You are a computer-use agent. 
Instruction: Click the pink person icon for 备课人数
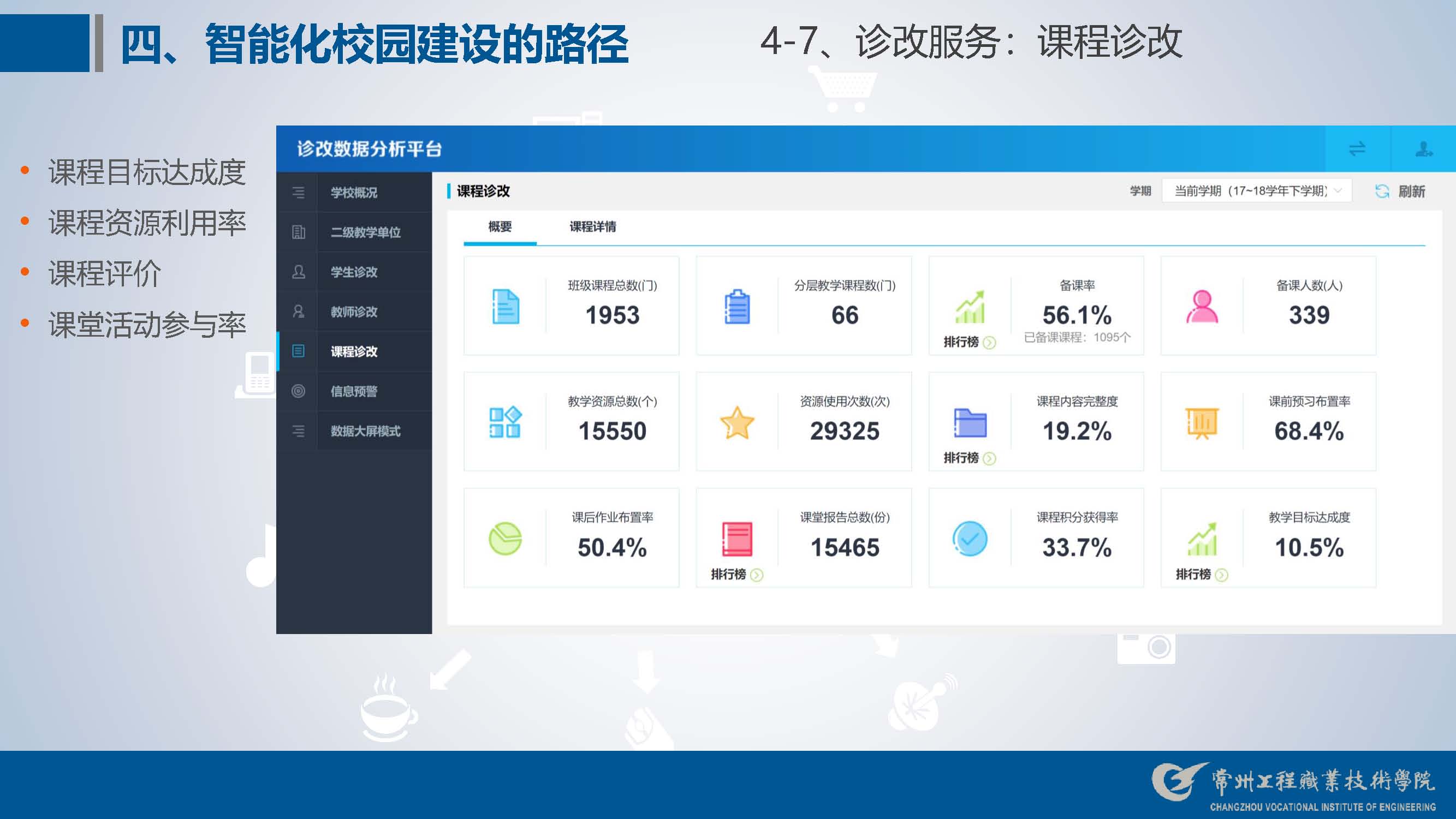[x=1202, y=307]
